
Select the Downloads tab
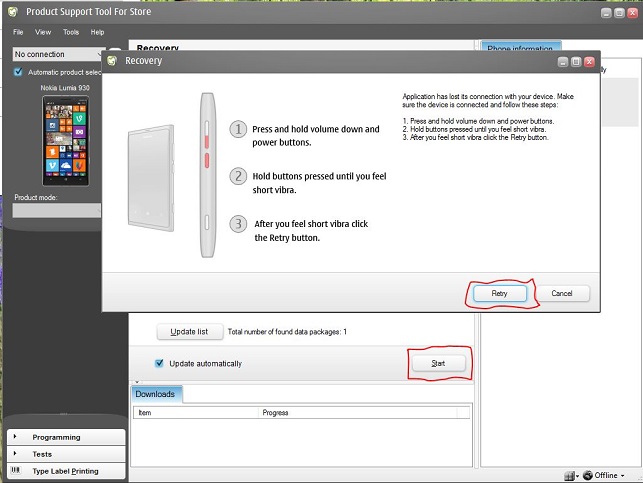156,394
